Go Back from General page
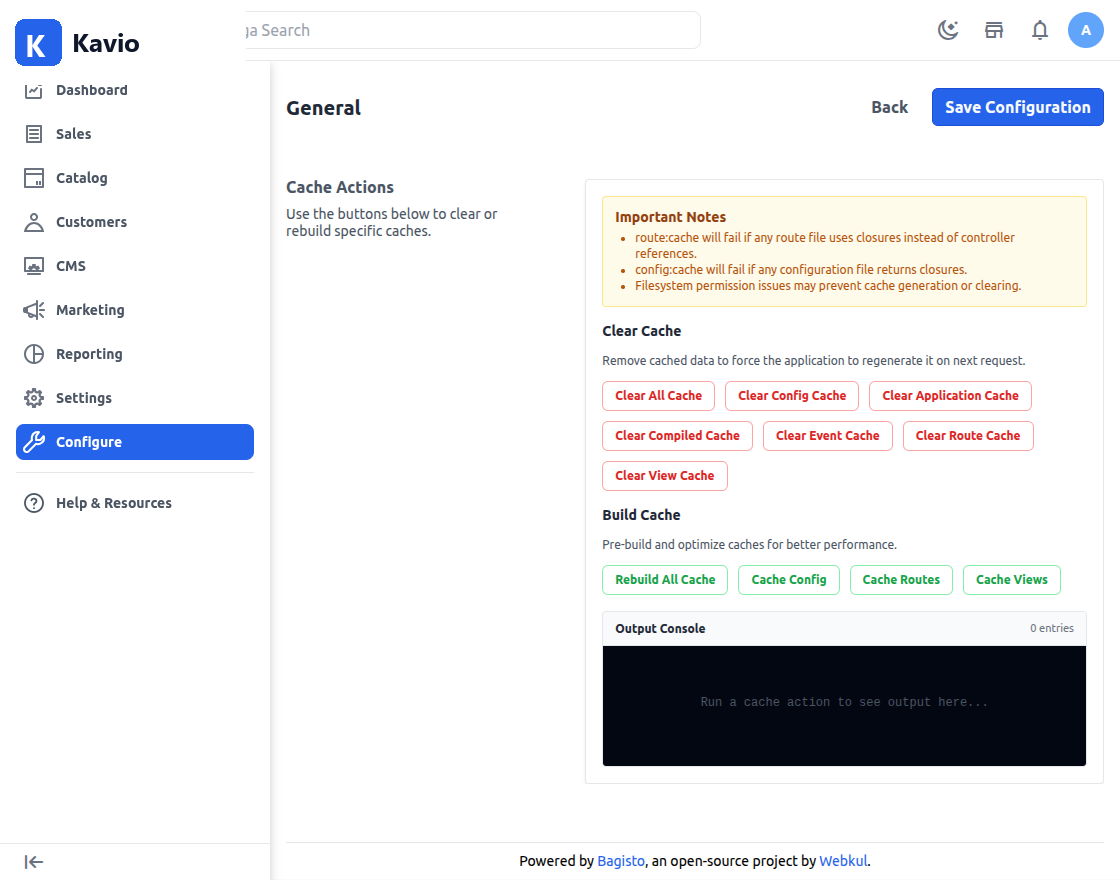Viewport: 1120px width, 880px height. click(889, 107)
